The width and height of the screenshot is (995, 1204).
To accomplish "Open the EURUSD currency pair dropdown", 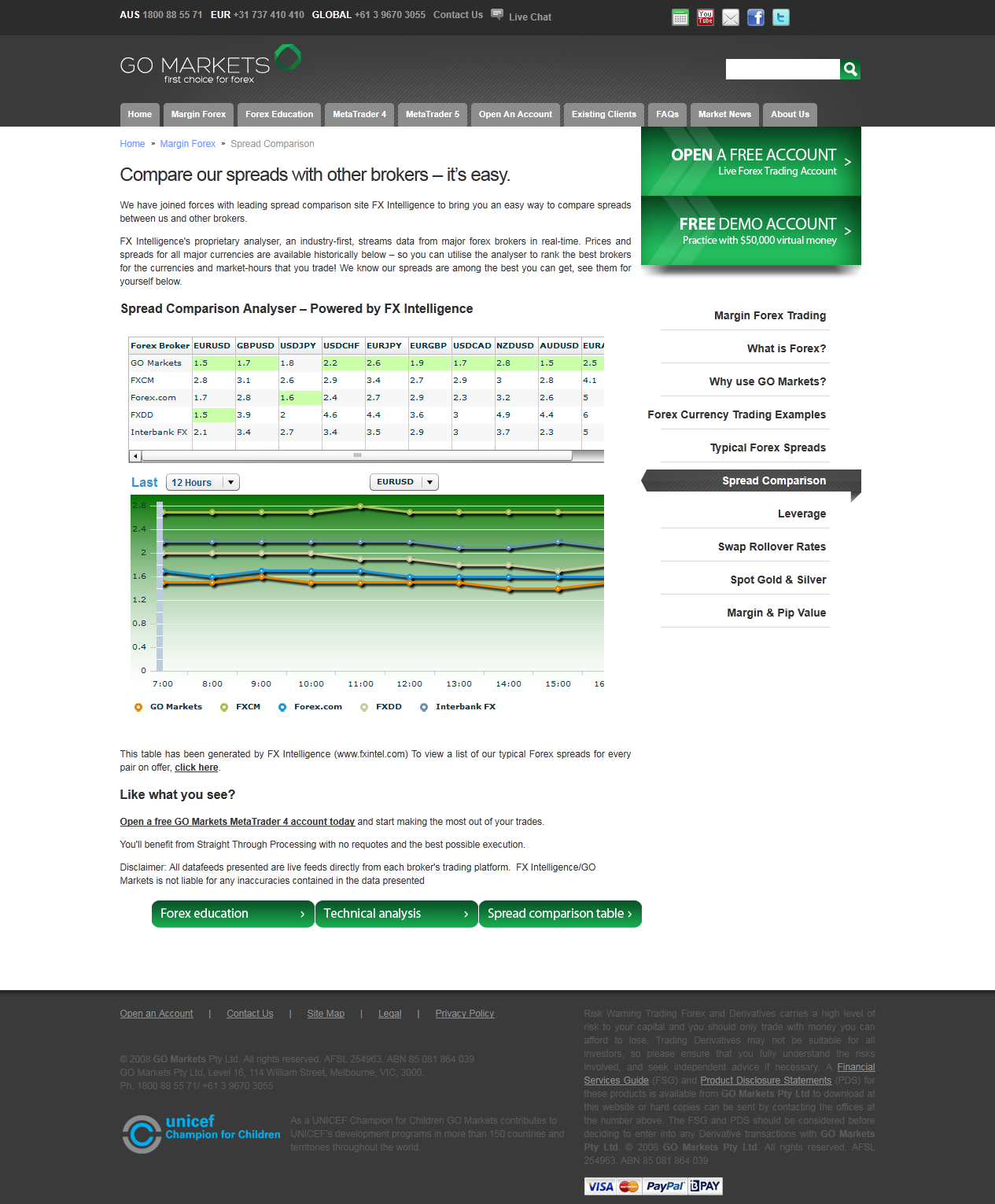I will [x=404, y=482].
